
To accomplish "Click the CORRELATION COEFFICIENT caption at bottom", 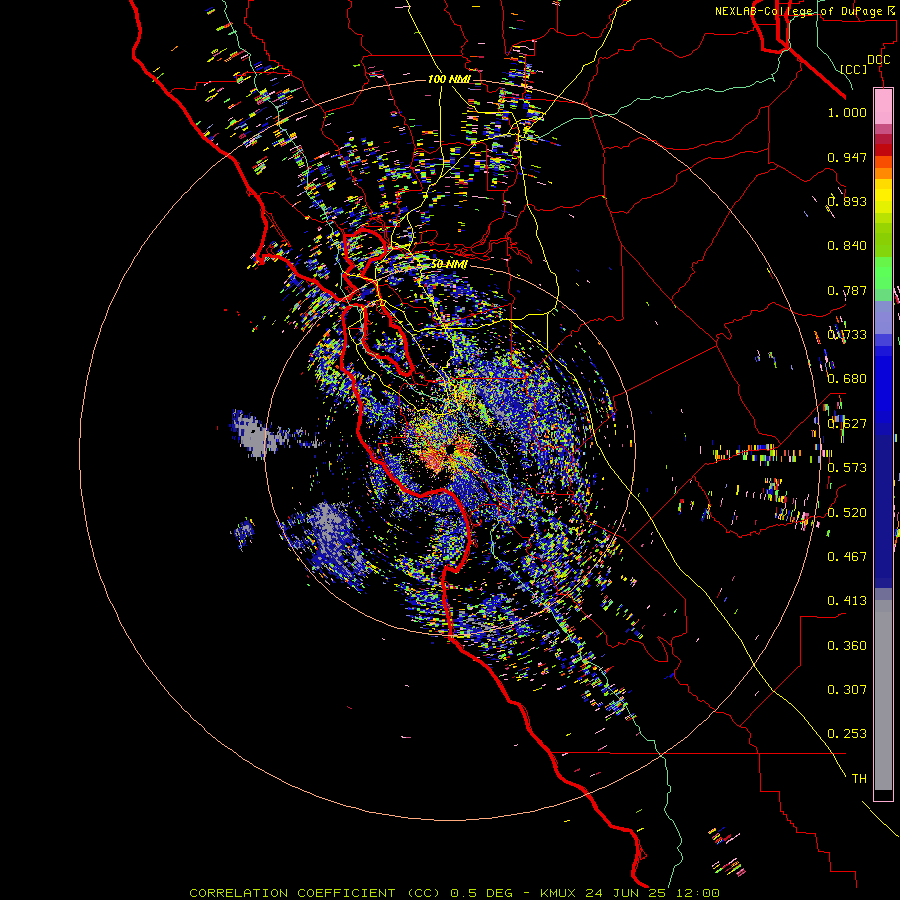I will tap(454, 893).
